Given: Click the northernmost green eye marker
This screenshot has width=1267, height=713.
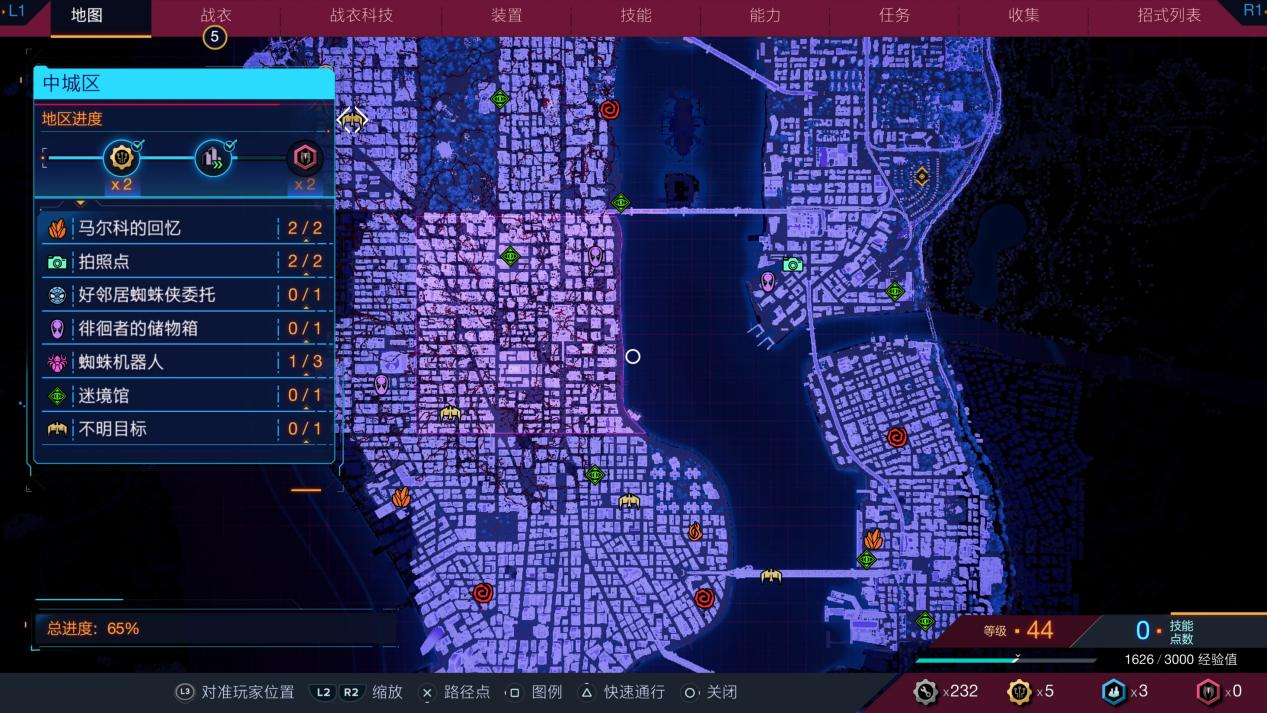Looking at the screenshot, I should (500, 98).
